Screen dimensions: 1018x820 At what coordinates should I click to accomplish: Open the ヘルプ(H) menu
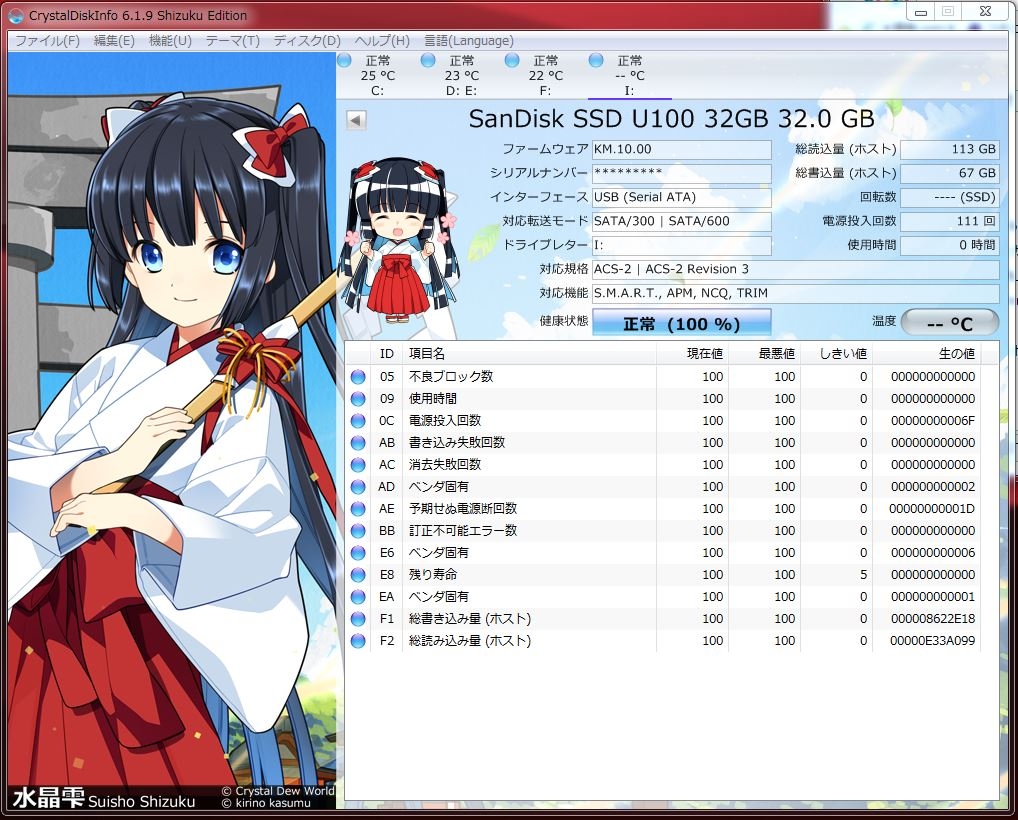tap(382, 41)
